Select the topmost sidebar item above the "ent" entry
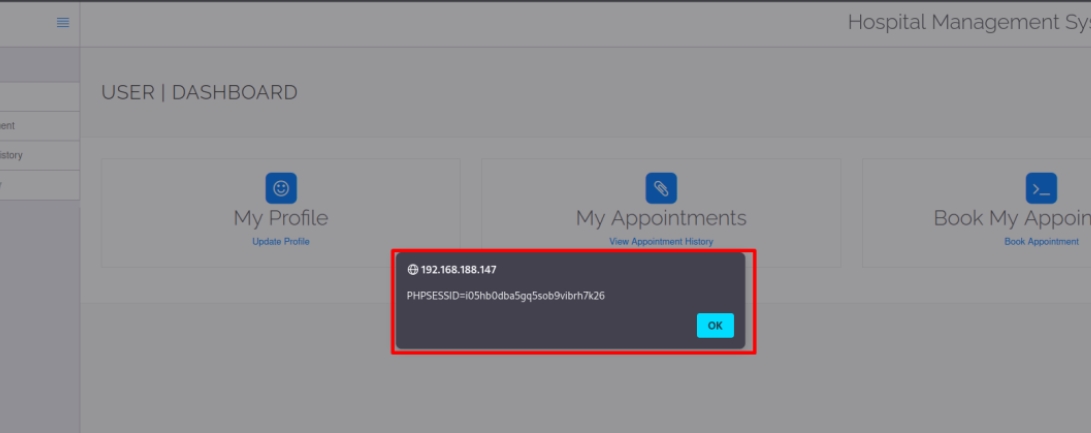This screenshot has height=433, width=1091. coord(40,97)
